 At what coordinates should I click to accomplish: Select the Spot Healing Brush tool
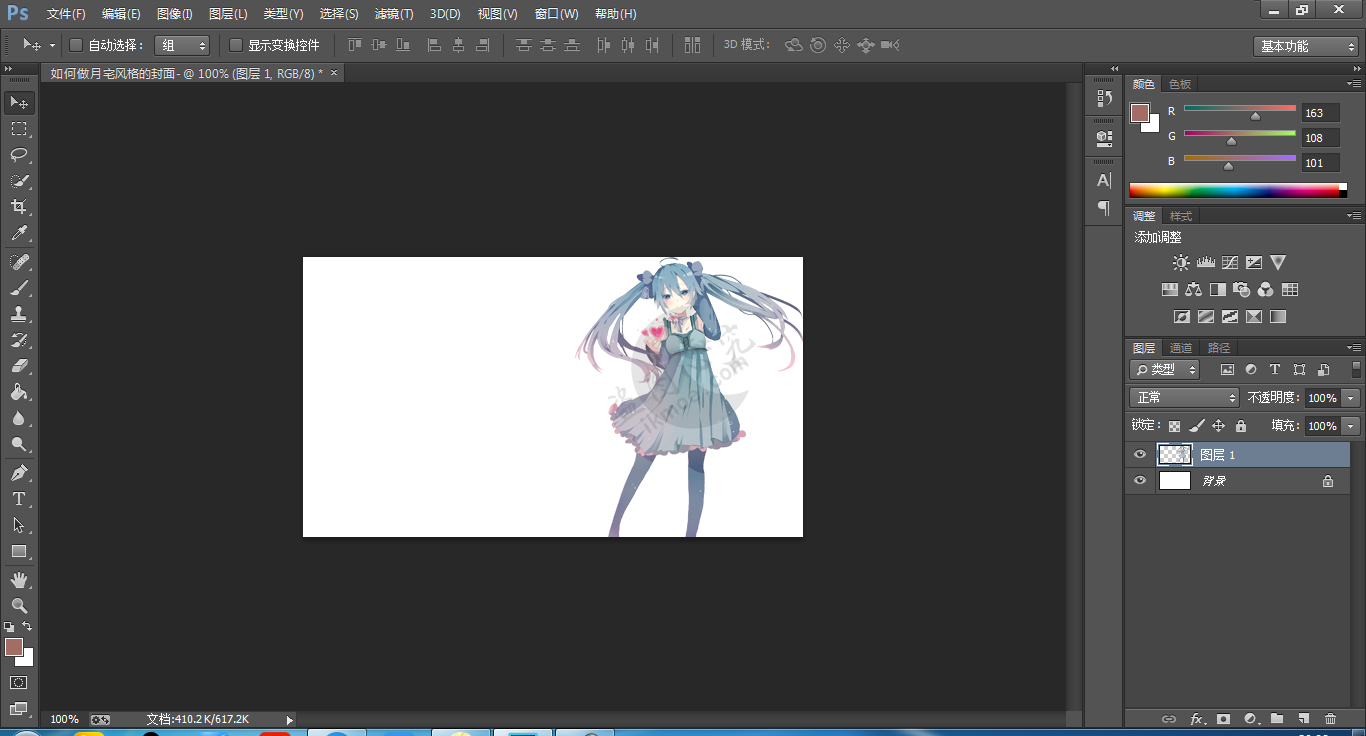(19, 261)
